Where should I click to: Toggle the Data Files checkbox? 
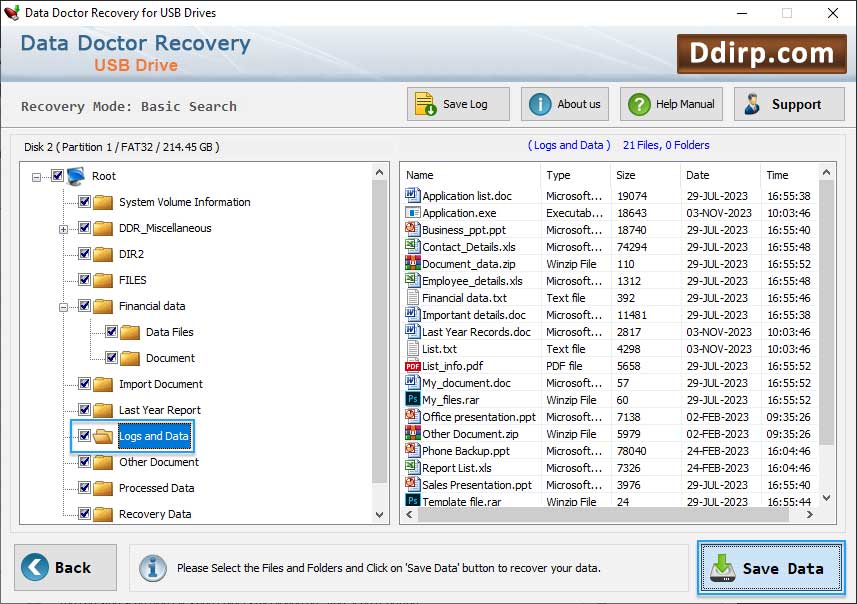111,331
